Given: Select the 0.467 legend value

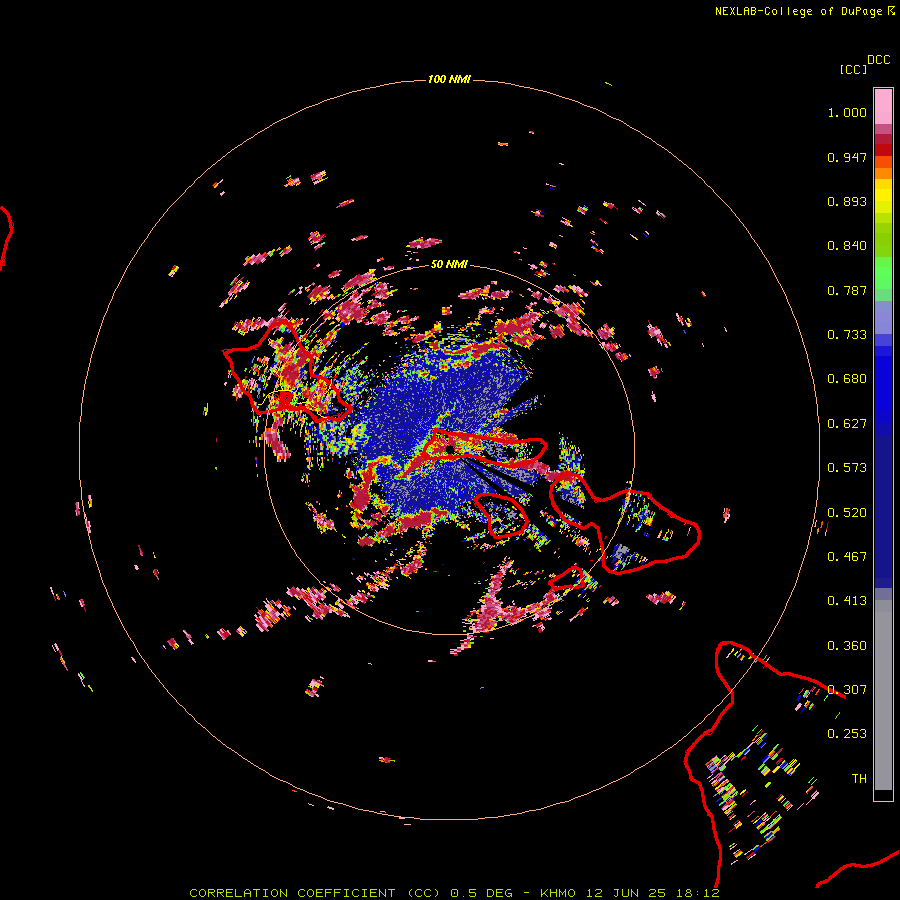Looking at the screenshot, I should click(x=847, y=557).
